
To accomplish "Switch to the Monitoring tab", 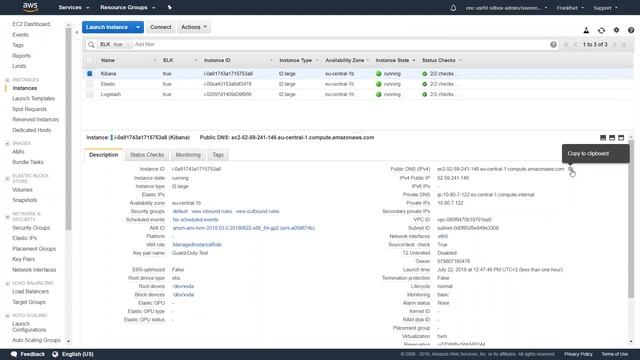I will 188,155.
